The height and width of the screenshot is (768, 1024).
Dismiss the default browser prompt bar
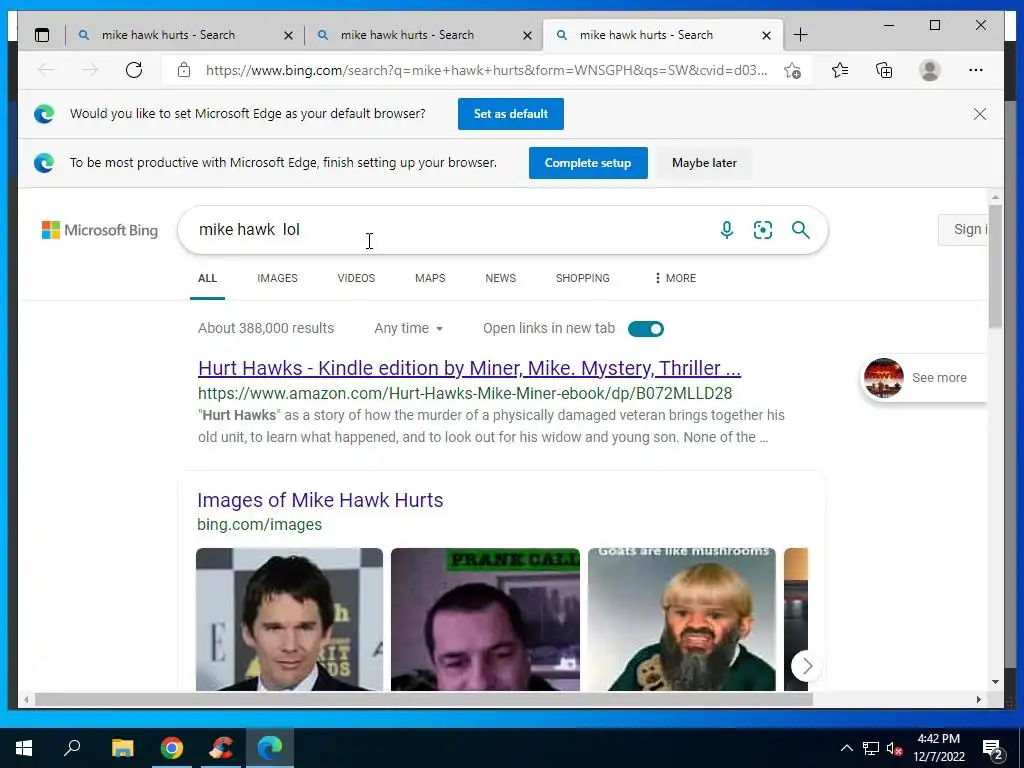coord(980,114)
